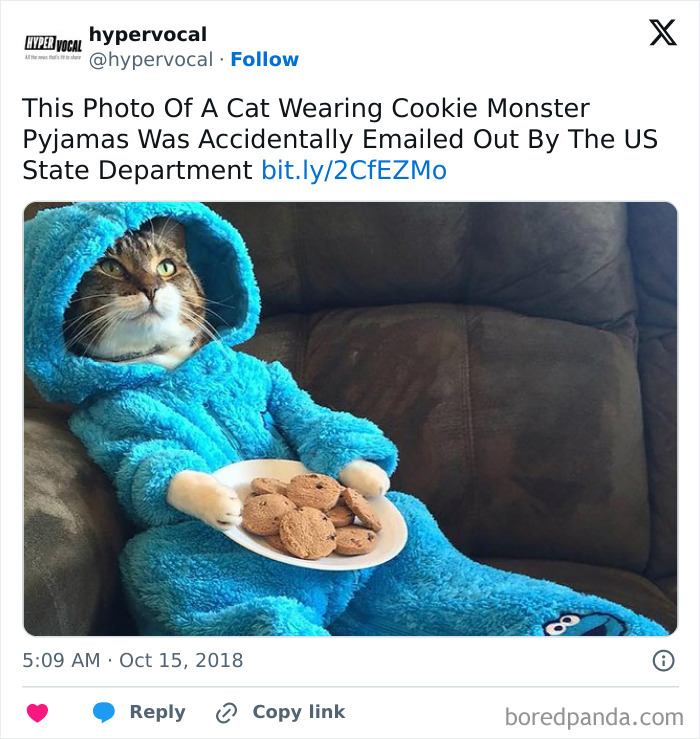Image resolution: width=700 pixels, height=739 pixels.
Task: Open the bit.ly/2CfEZMo link
Action: (354, 171)
